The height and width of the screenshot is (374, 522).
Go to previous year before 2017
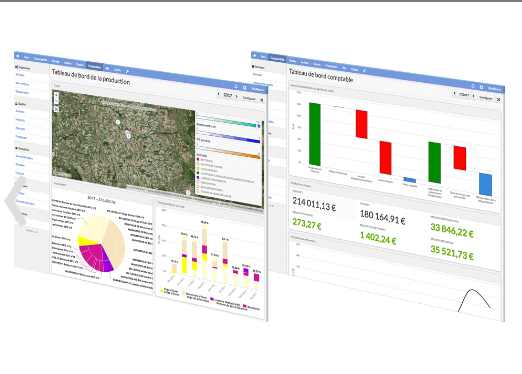(219, 94)
